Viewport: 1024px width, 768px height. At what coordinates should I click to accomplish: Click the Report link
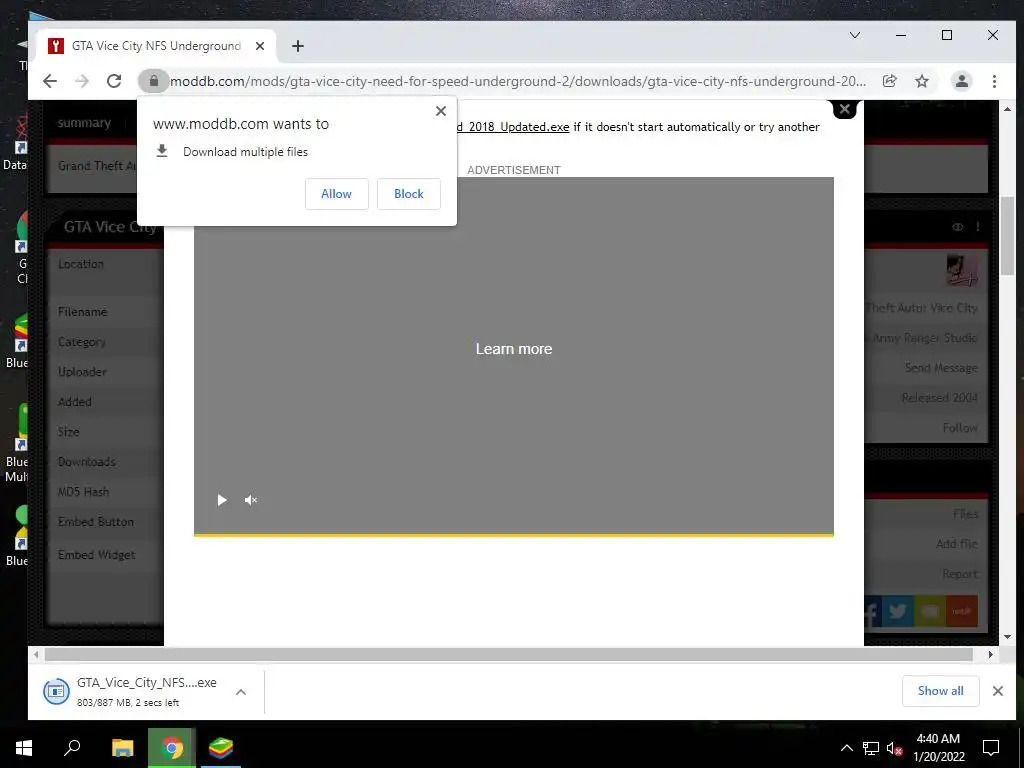tap(960, 574)
